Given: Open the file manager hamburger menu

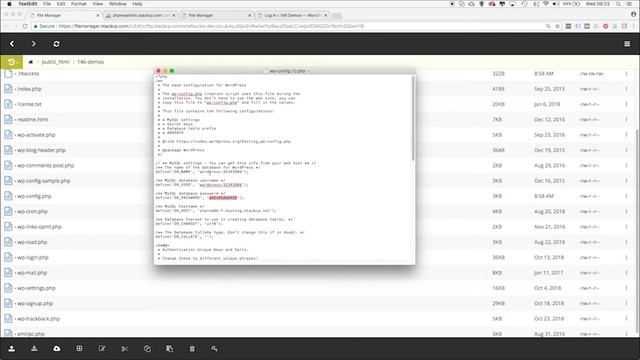Looking at the screenshot, I should click(x=627, y=44).
